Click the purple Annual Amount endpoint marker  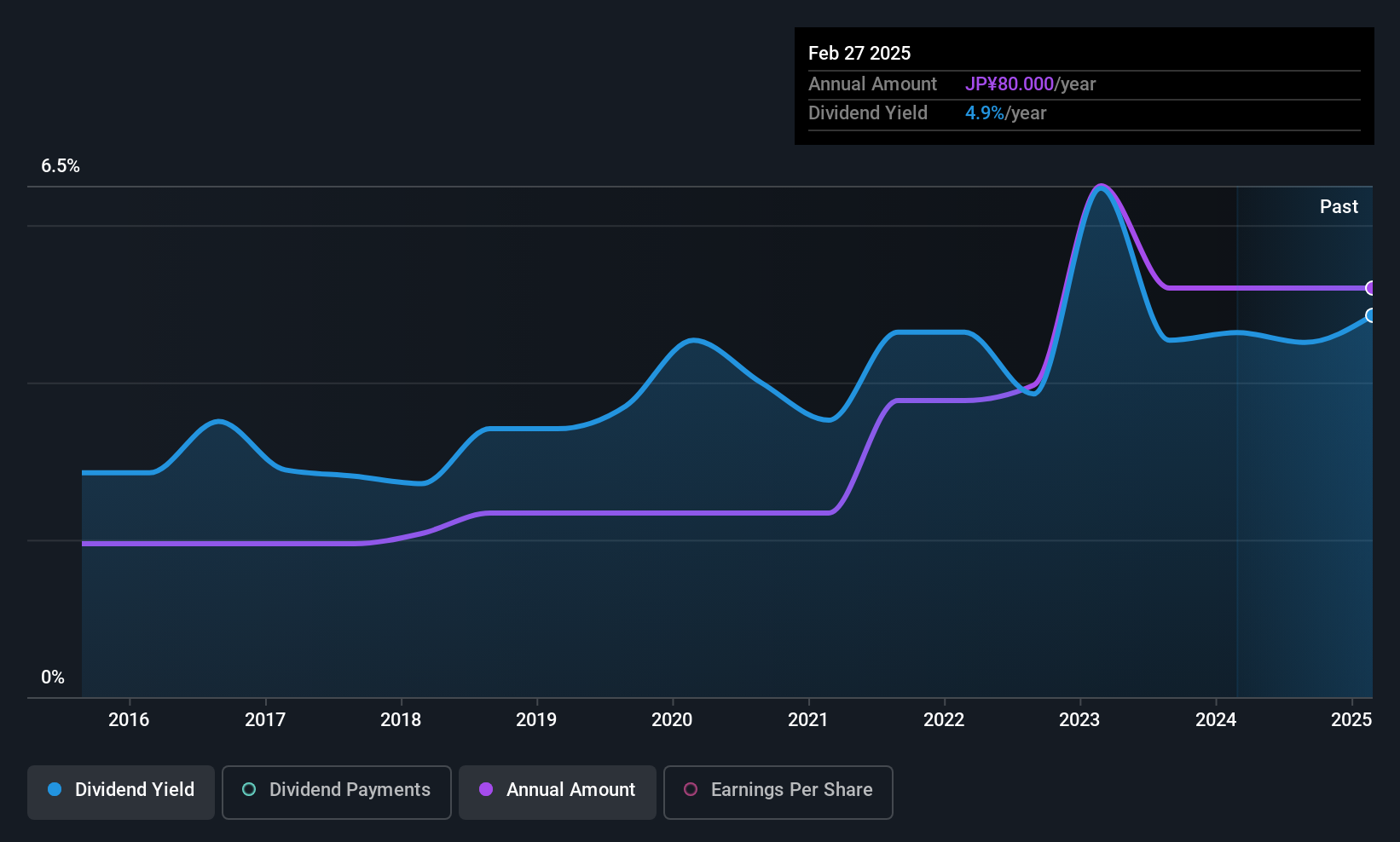(x=1370, y=288)
